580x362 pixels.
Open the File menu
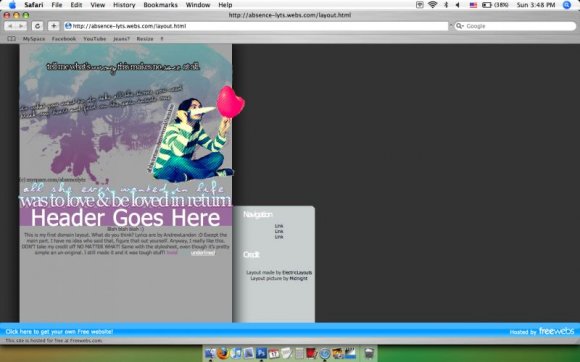coord(57,5)
